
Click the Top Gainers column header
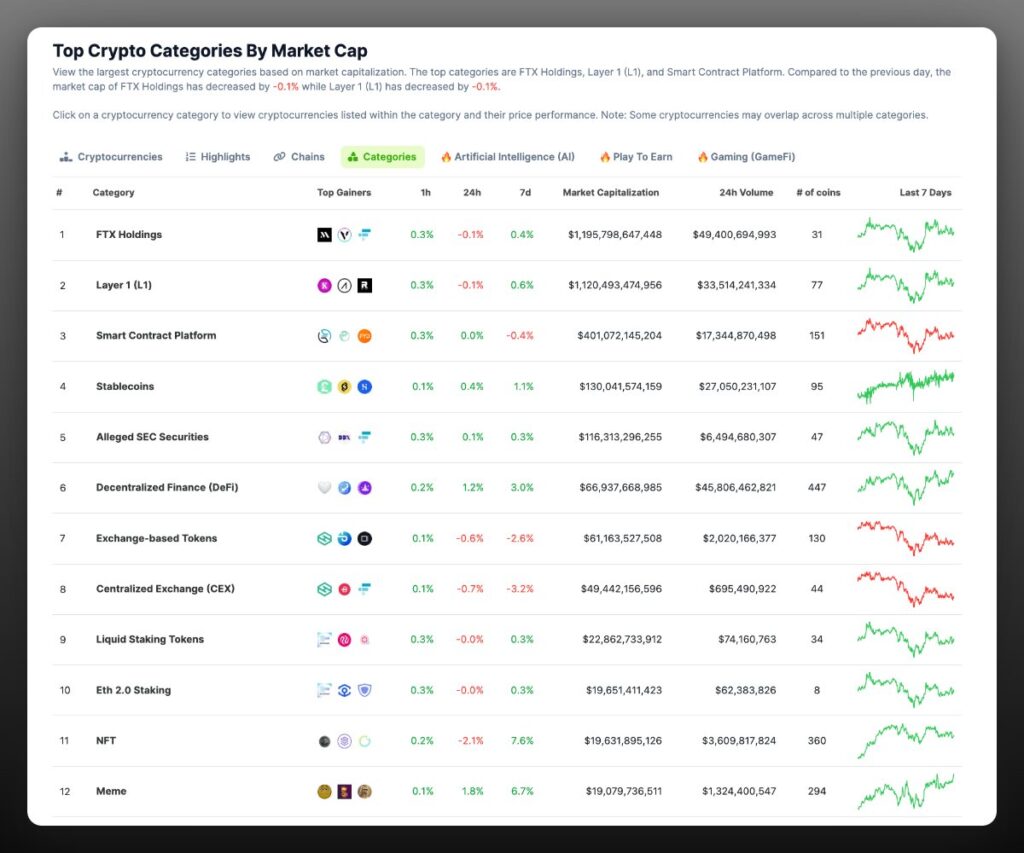[344, 193]
